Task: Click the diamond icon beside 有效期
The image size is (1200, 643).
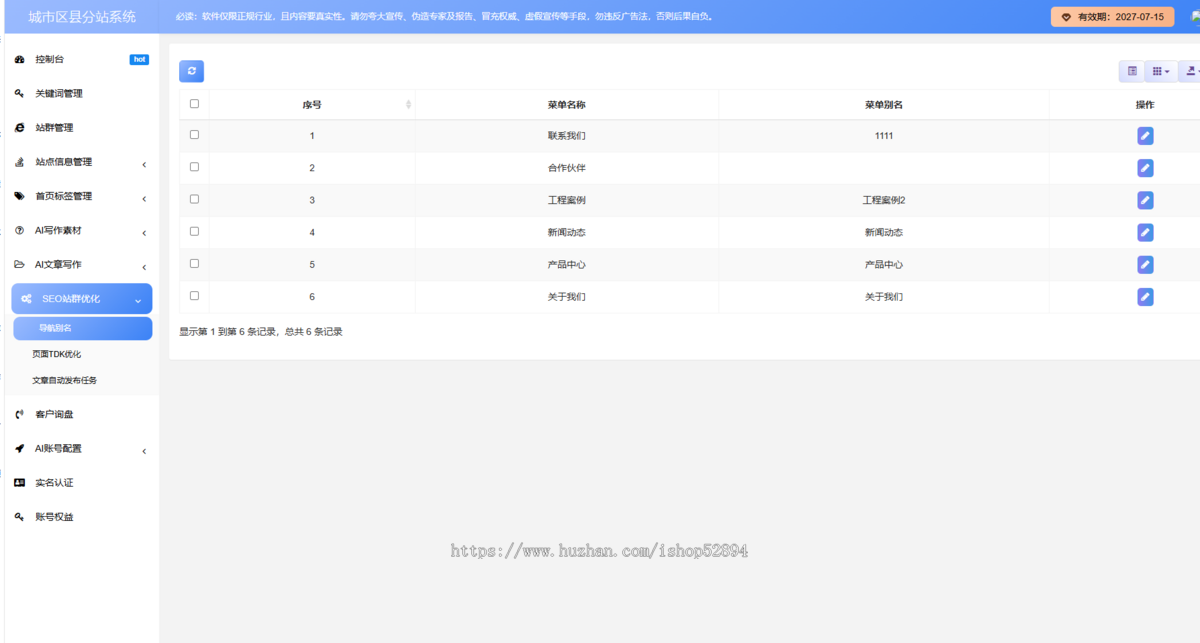Action: pyautogui.click(x=1067, y=18)
